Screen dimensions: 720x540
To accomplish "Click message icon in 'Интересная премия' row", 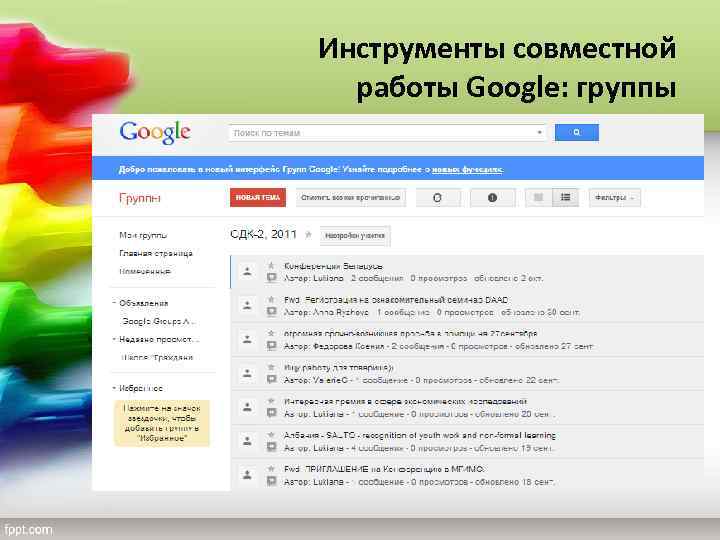I will point(271,414).
